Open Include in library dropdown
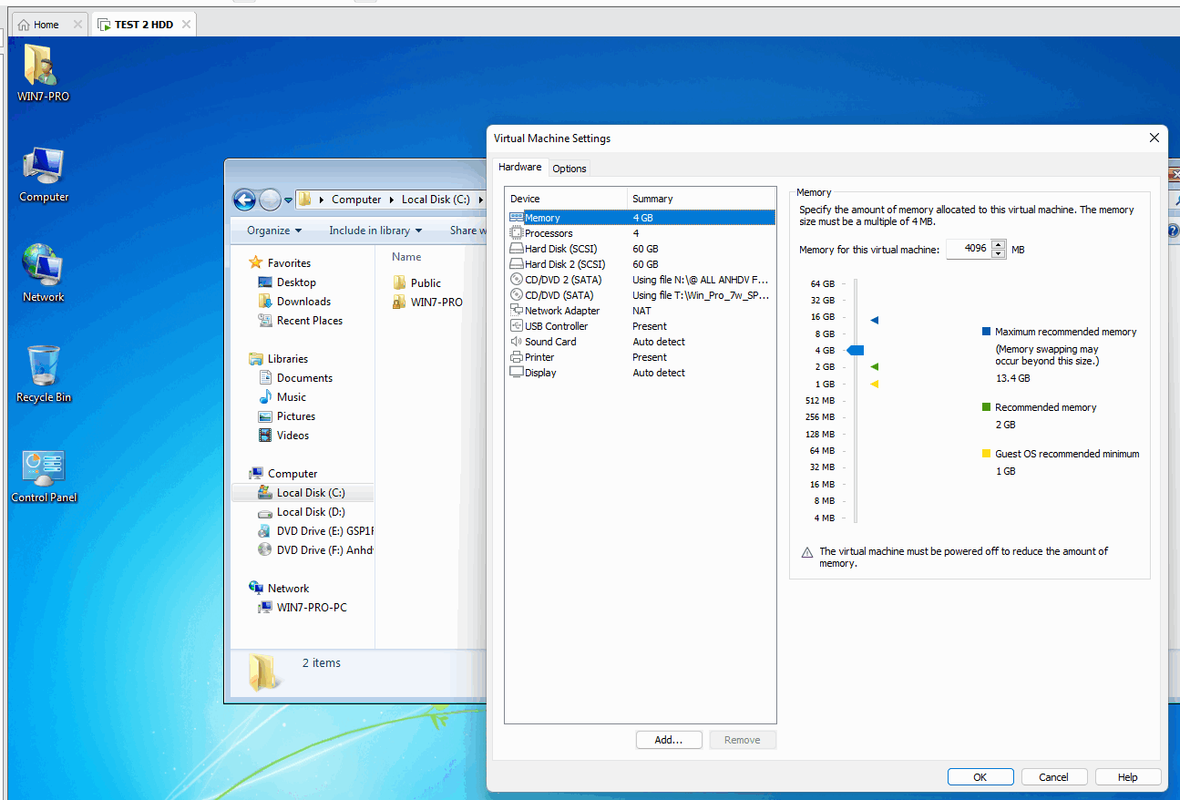This screenshot has width=1180, height=800. pos(375,230)
